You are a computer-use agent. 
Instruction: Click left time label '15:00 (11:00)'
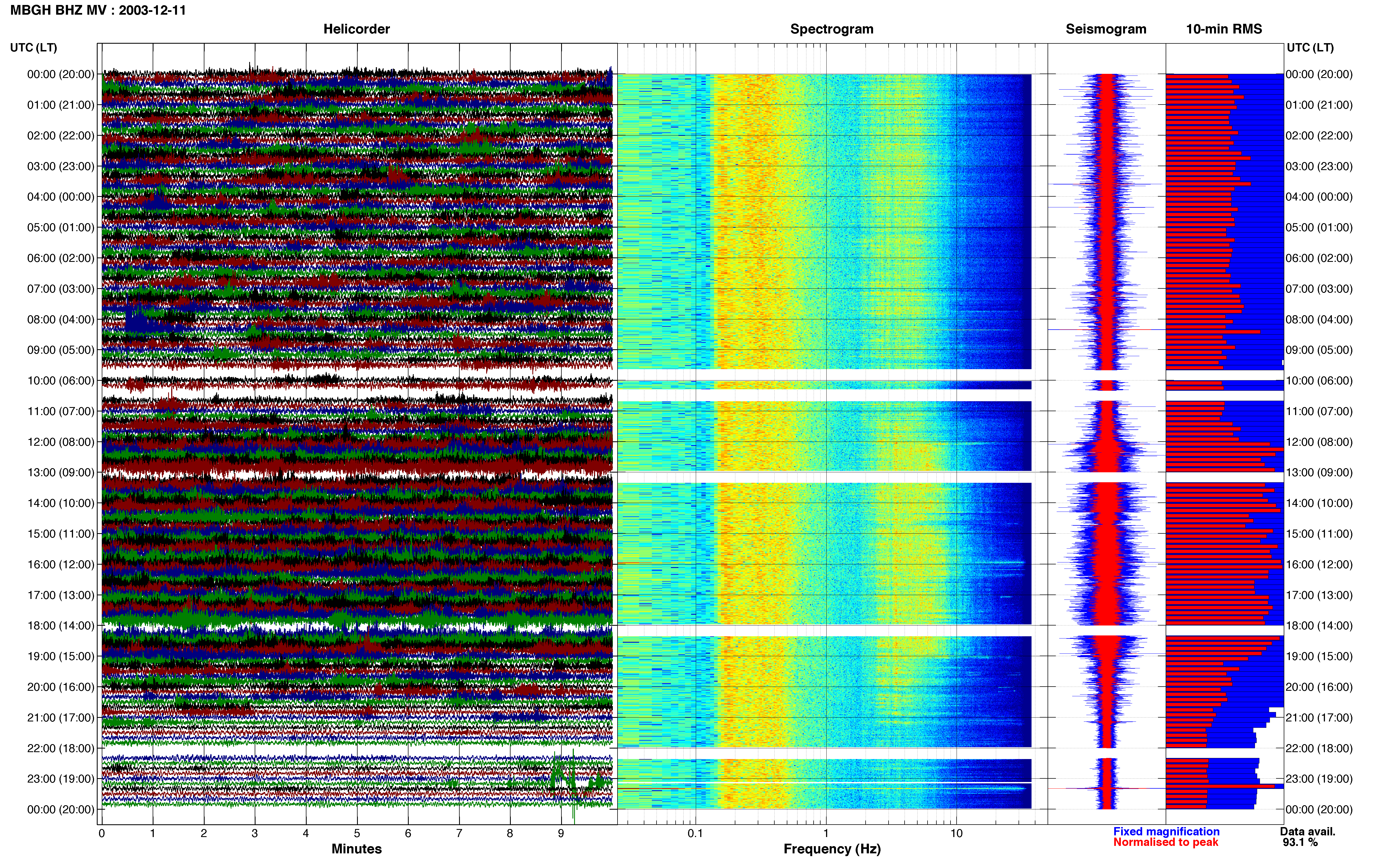coord(61,534)
